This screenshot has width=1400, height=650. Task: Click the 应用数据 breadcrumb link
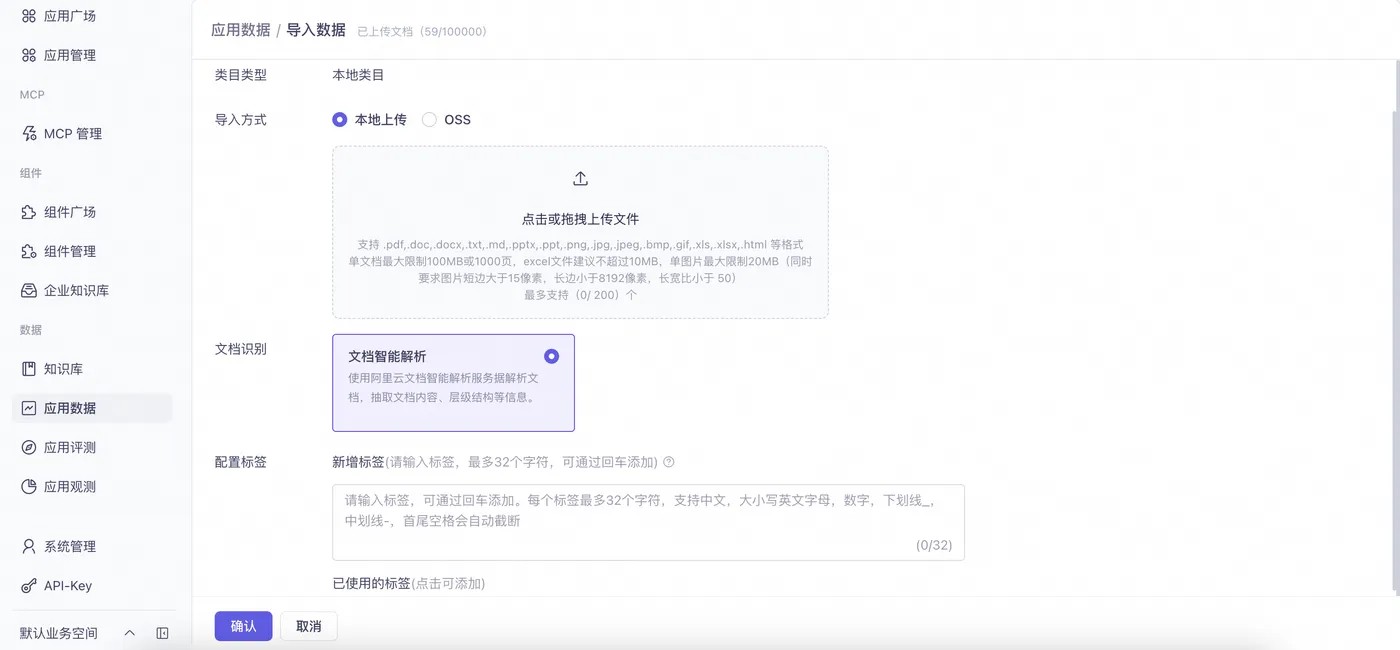(x=241, y=30)
